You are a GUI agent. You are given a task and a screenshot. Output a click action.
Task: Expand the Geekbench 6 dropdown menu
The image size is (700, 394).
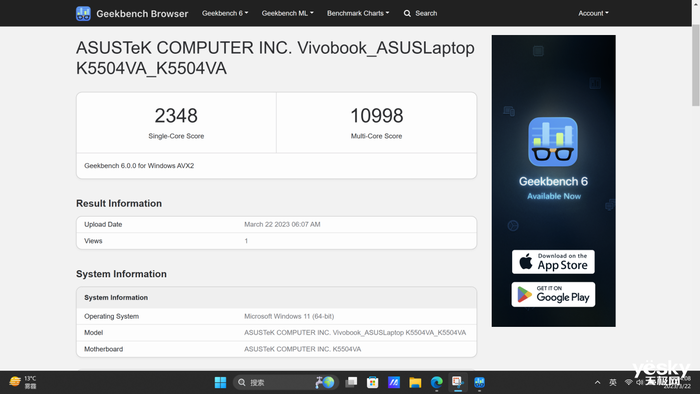(x=225, y=13)
